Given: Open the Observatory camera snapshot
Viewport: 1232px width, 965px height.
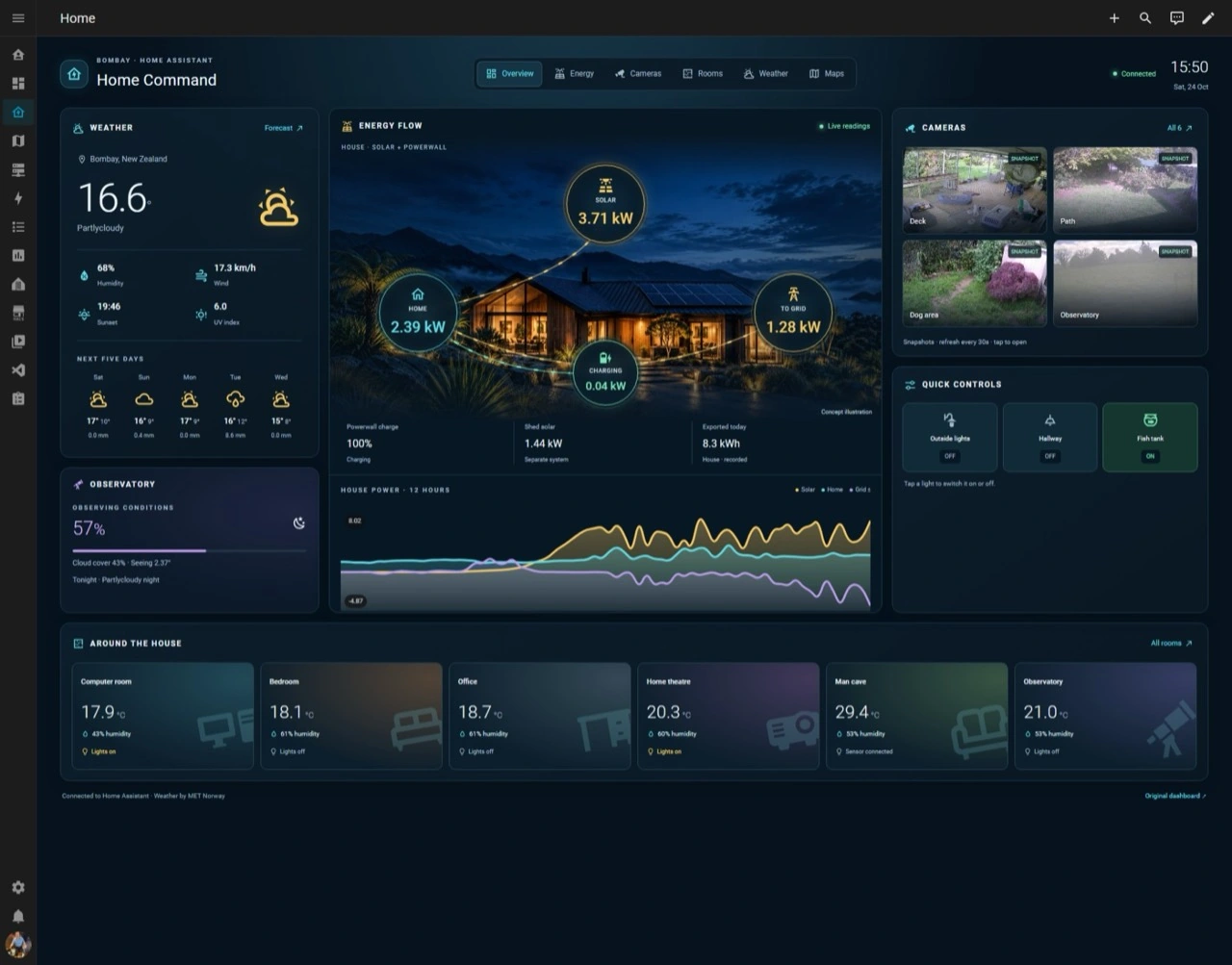Looking at the screenshot, I should click(x=1125, y=283).
